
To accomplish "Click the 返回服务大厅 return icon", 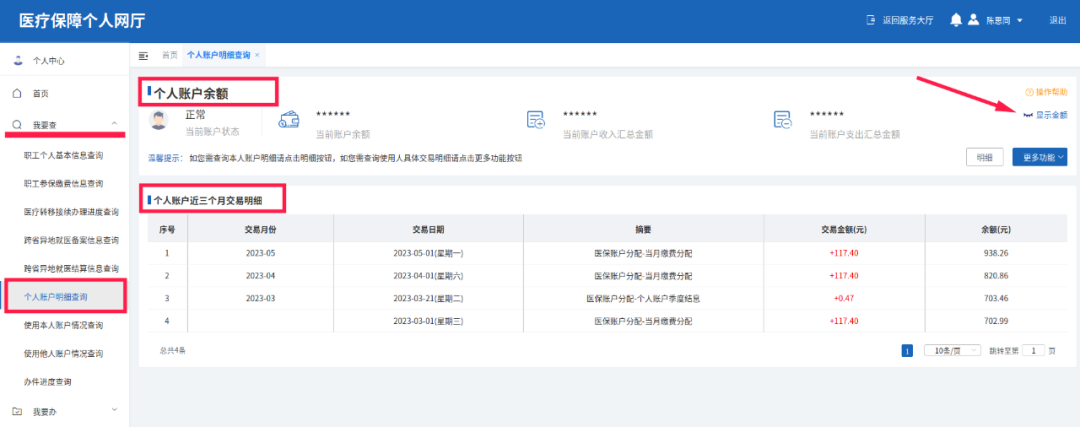I will (x=870, y=20).
